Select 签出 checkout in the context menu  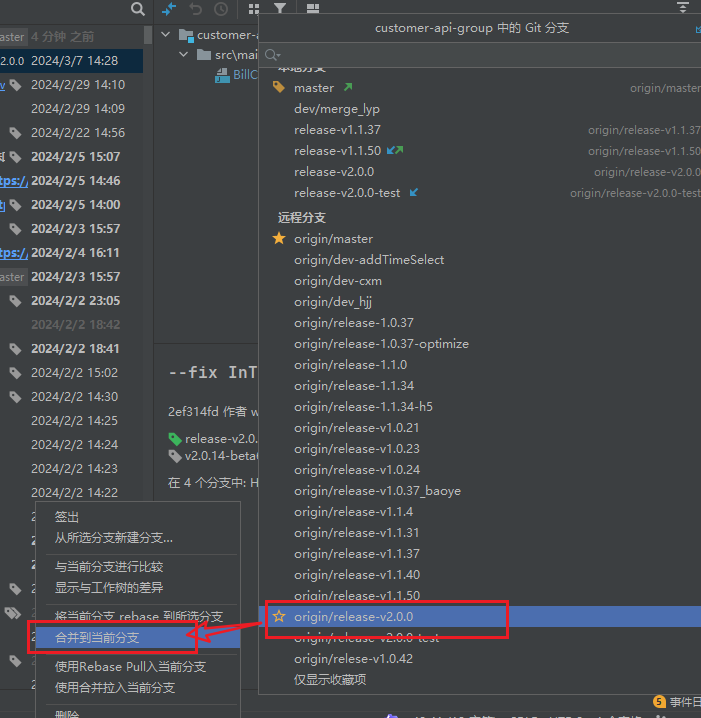[67, 517]
